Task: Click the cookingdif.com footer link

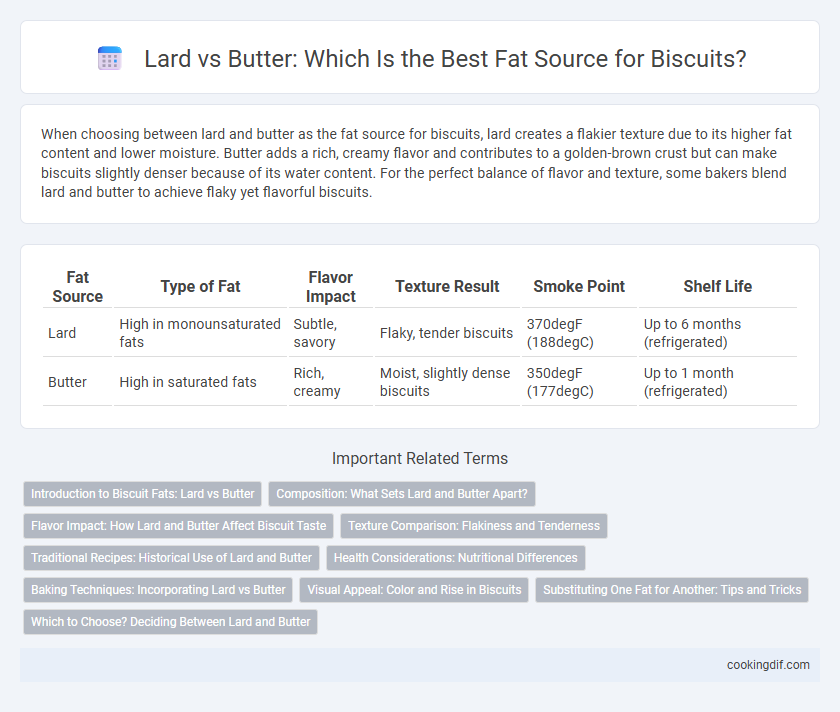Action: coord(768,665)
